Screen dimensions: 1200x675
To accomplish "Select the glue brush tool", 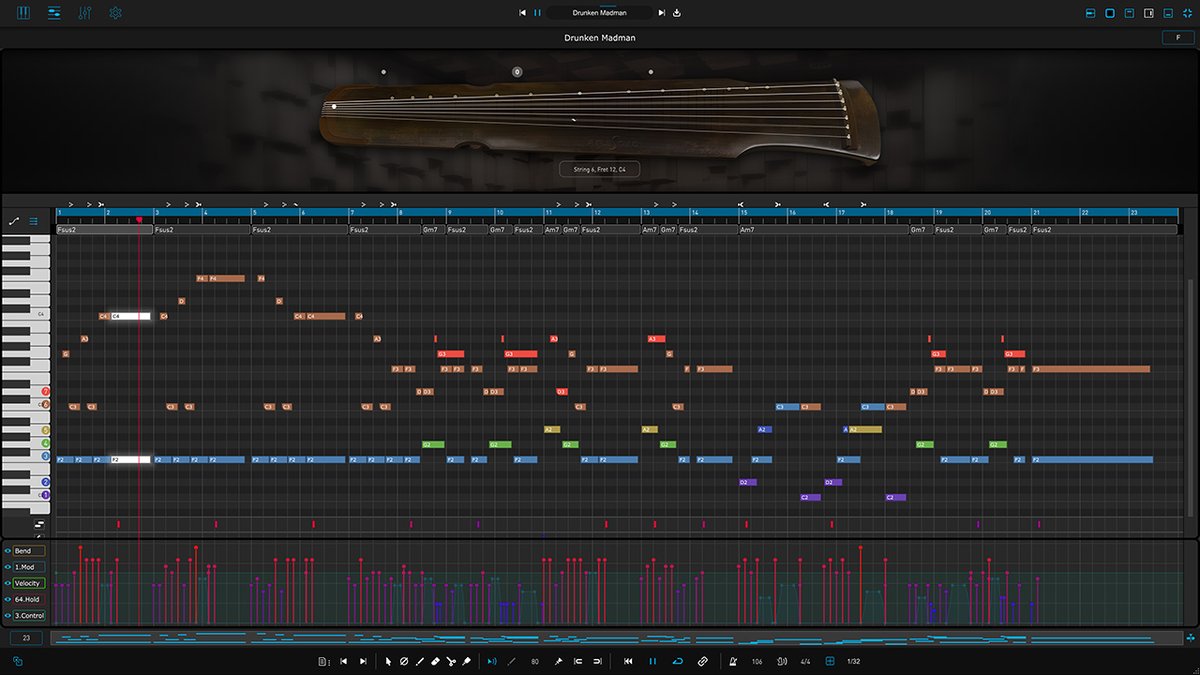I will pyautogui.click(x=466, y=661).
